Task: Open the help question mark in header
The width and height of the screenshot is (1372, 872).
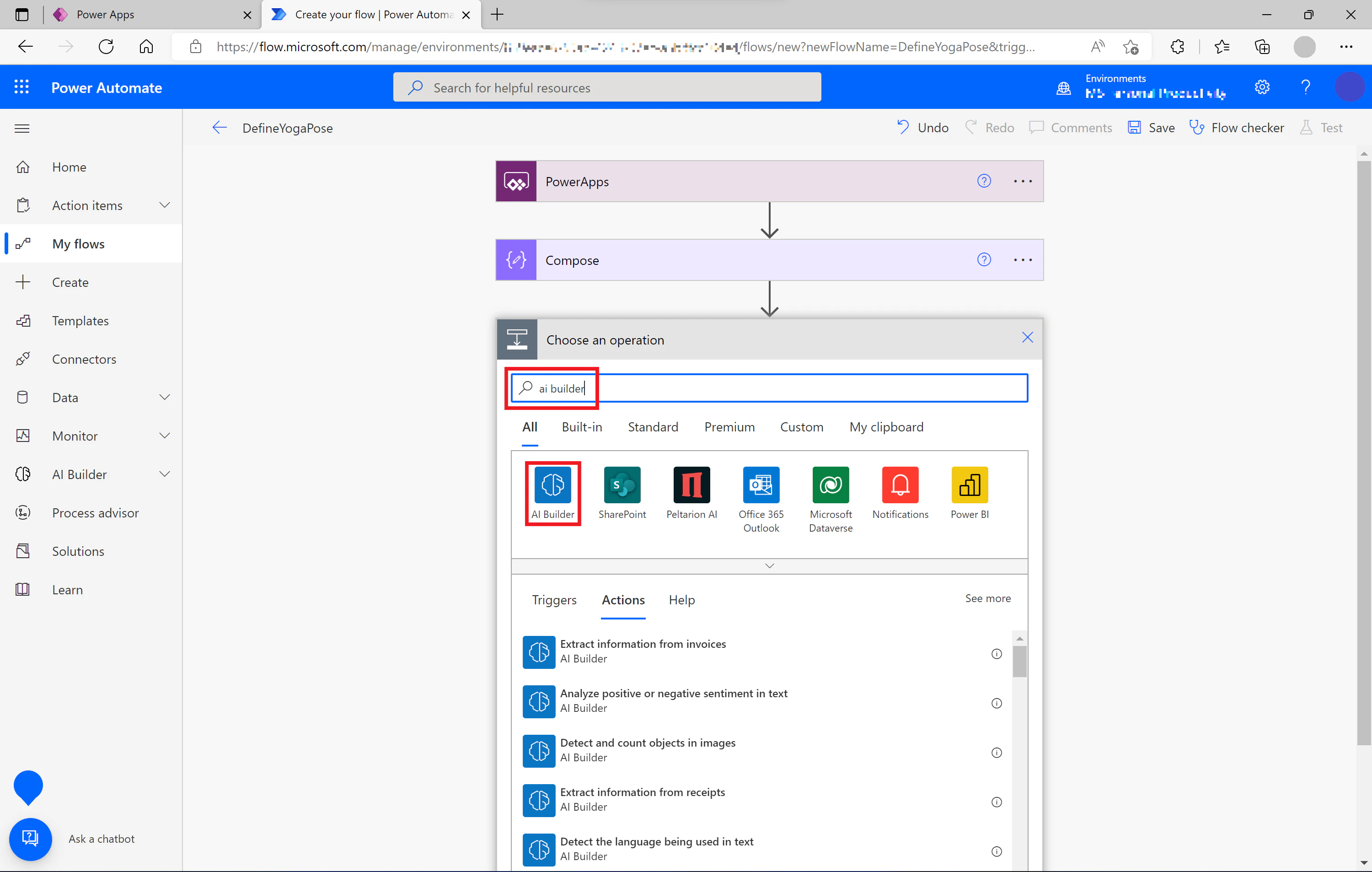Action: pos(1305,87)
